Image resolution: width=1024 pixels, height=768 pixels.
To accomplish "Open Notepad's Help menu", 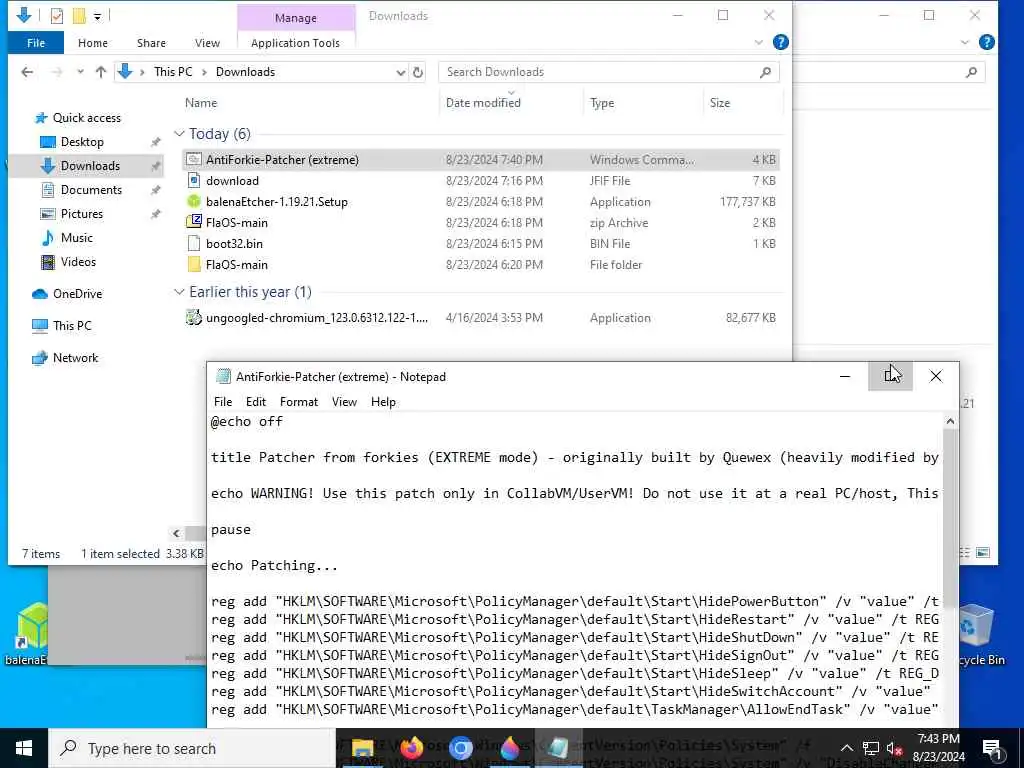I will 383,402.
